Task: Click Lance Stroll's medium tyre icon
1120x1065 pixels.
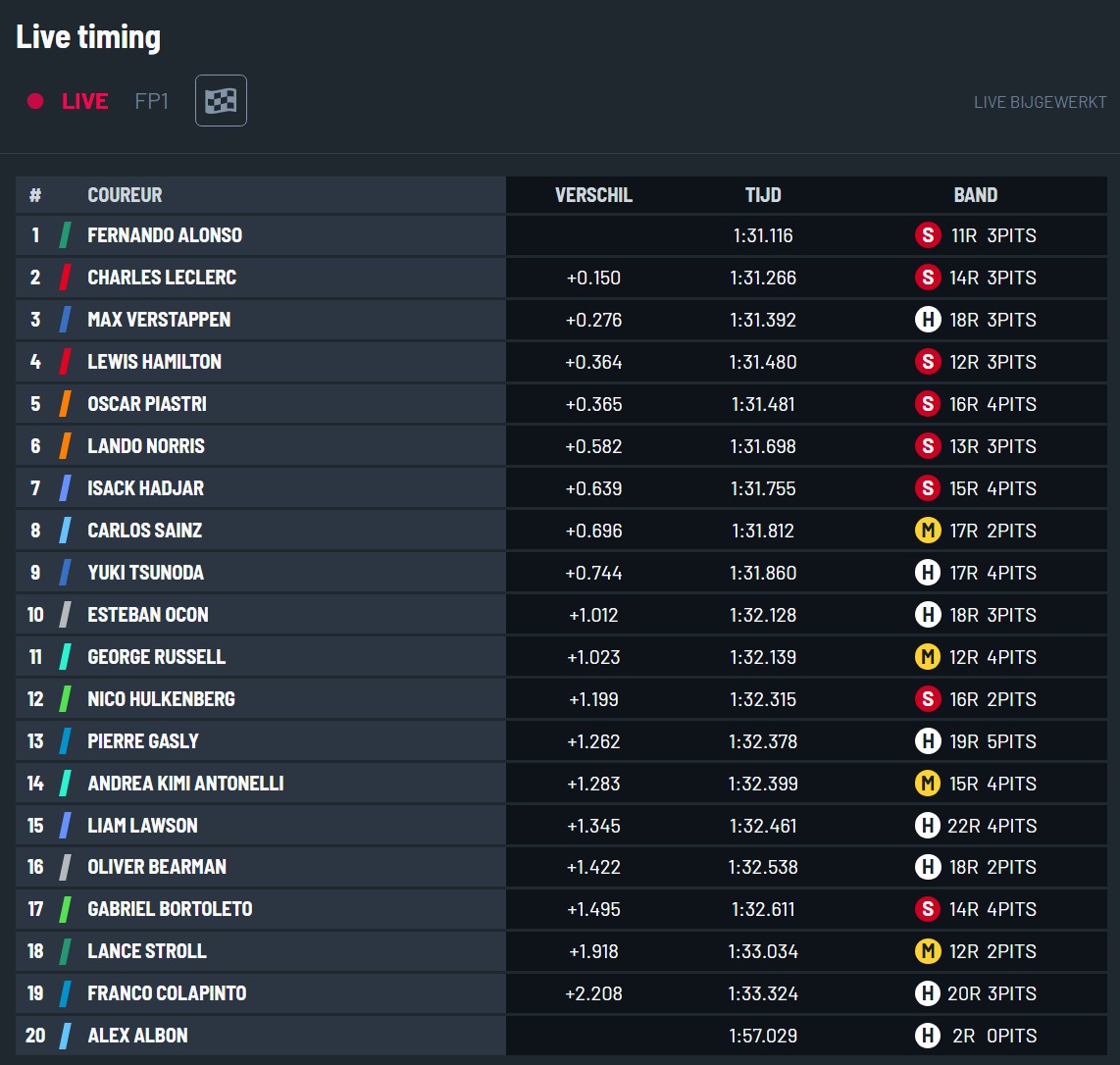Action: tap(927, 950)
